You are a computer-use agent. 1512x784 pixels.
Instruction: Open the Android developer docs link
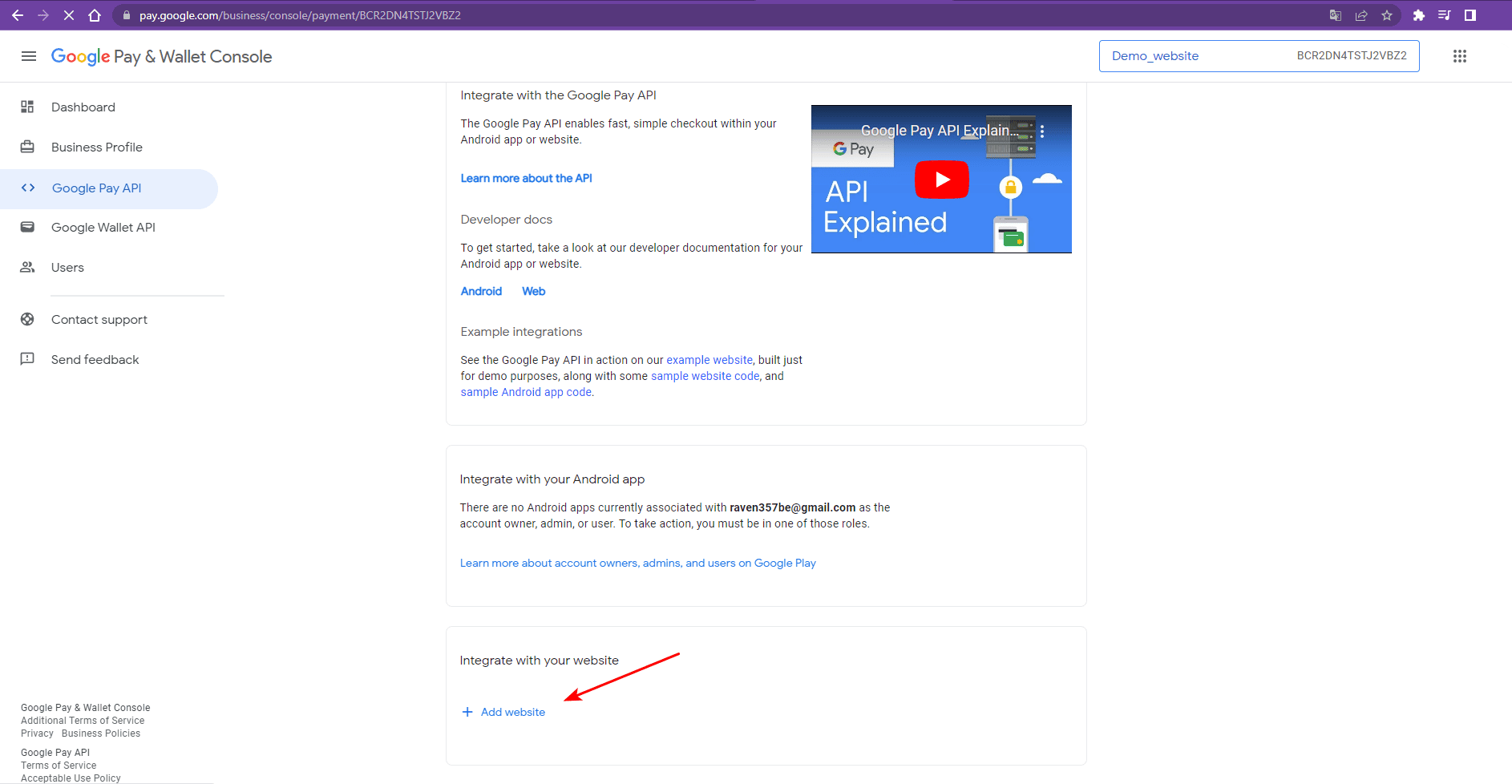tap(481, 291)
